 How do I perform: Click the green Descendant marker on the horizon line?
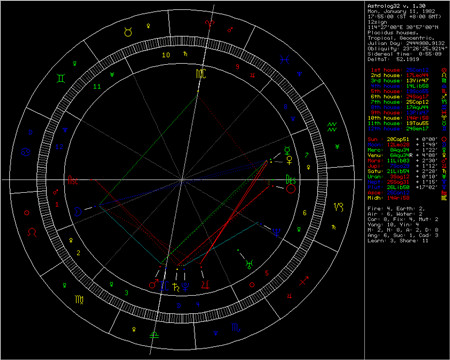[291, 180]
